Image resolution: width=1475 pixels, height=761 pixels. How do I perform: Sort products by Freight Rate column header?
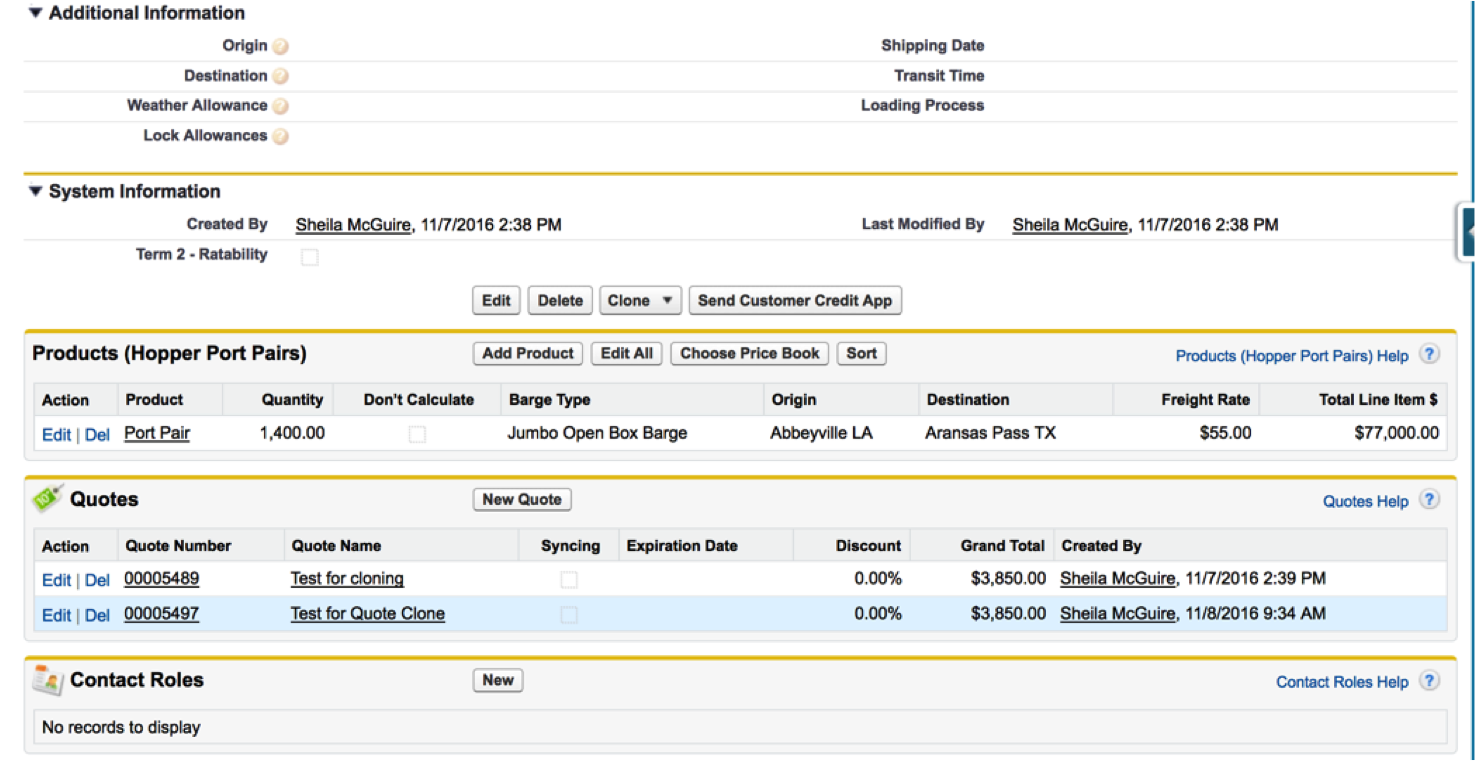pyautogui.click(x=1205, y=400)
